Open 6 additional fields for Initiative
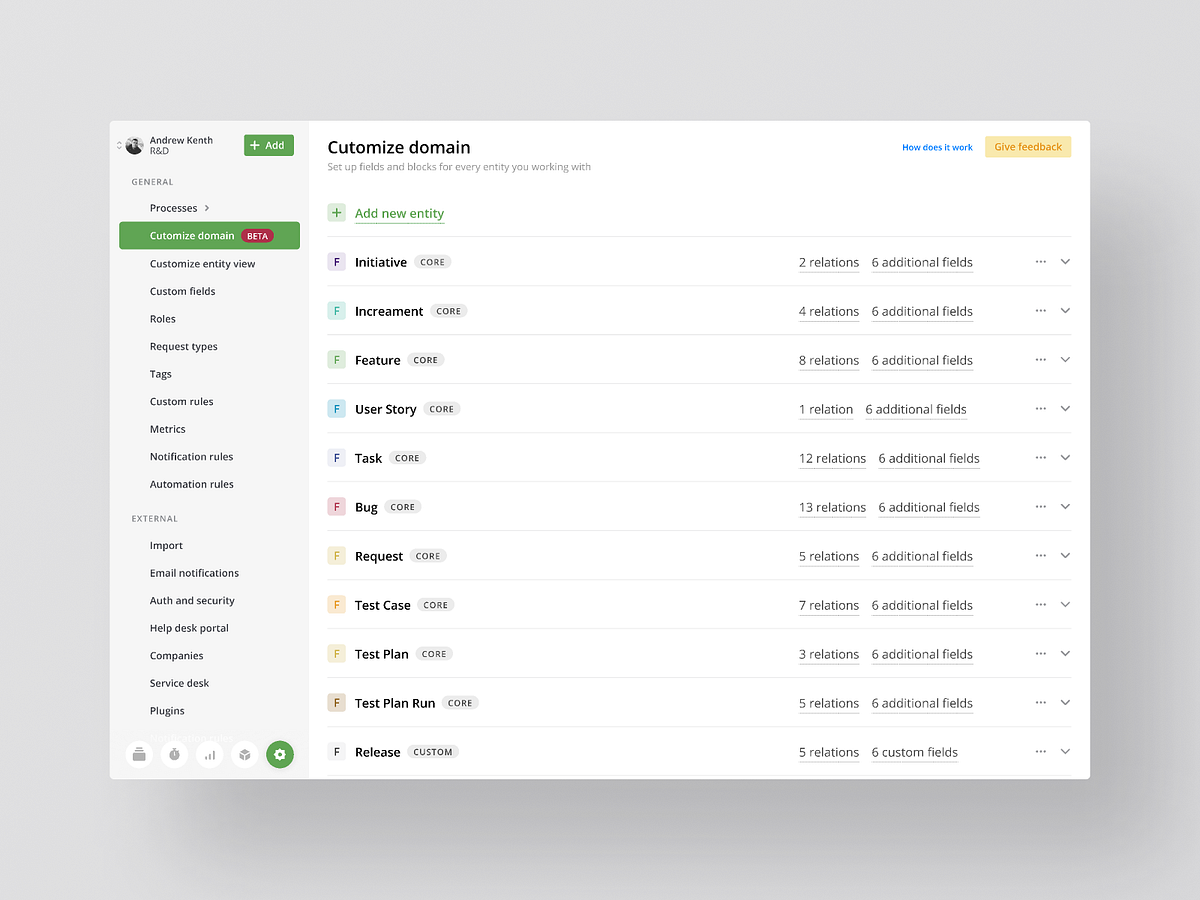 coord(922,262)
